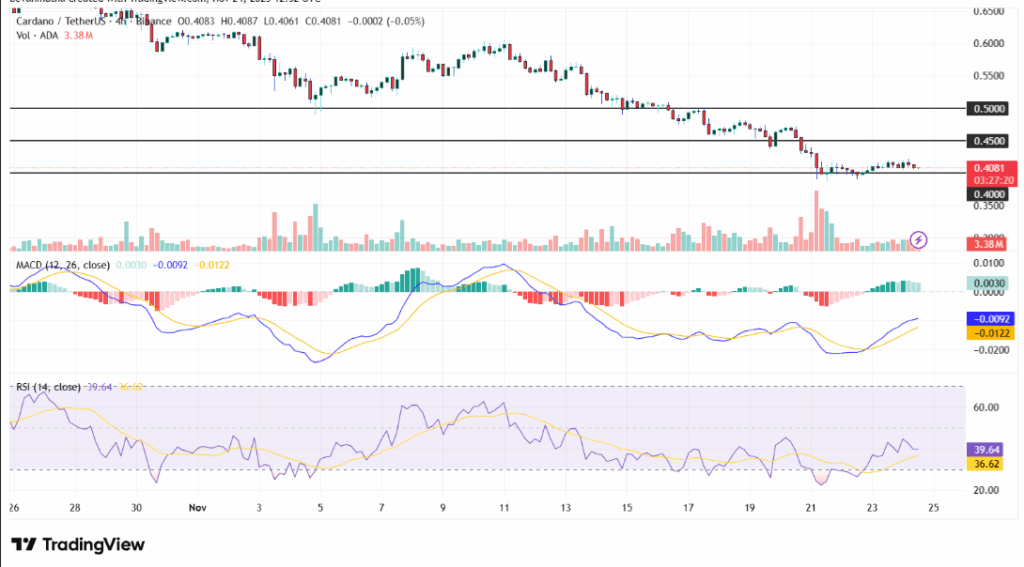Click the TradingView logo

pyautogui.click(x=78, y=545)
